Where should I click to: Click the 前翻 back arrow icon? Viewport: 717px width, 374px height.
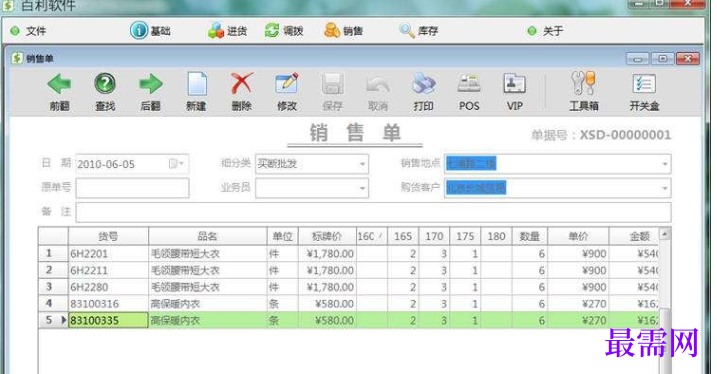click(x=59, y=85)
